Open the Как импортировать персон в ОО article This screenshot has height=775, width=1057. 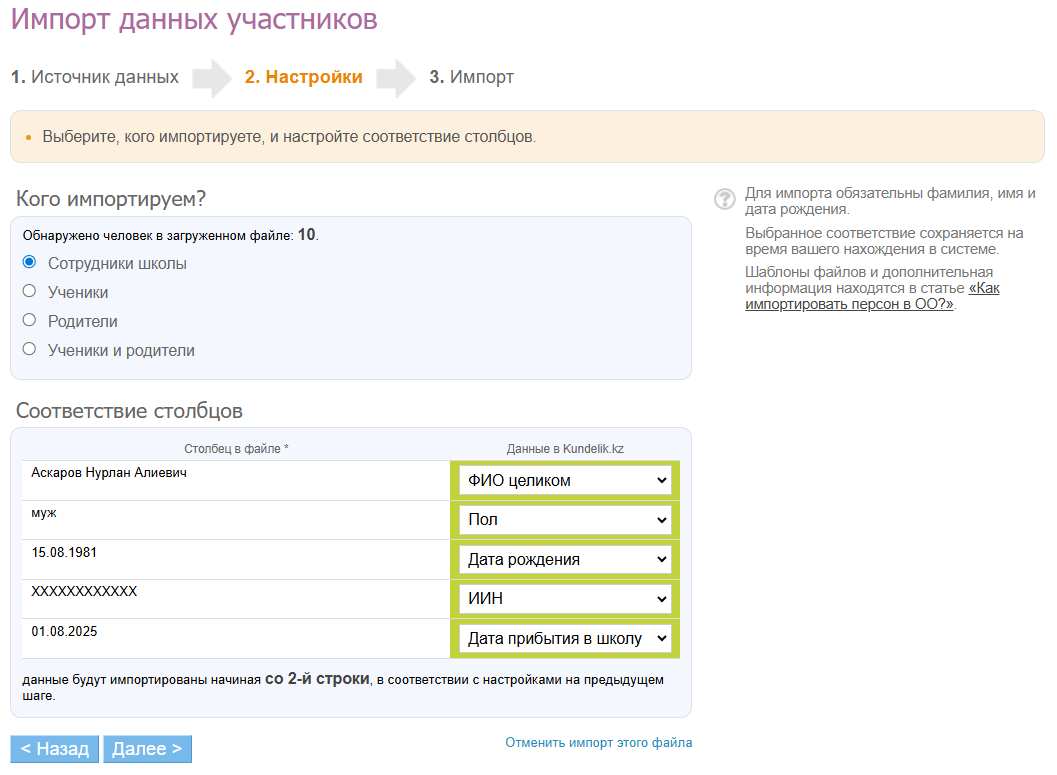[x=871, y=297]
